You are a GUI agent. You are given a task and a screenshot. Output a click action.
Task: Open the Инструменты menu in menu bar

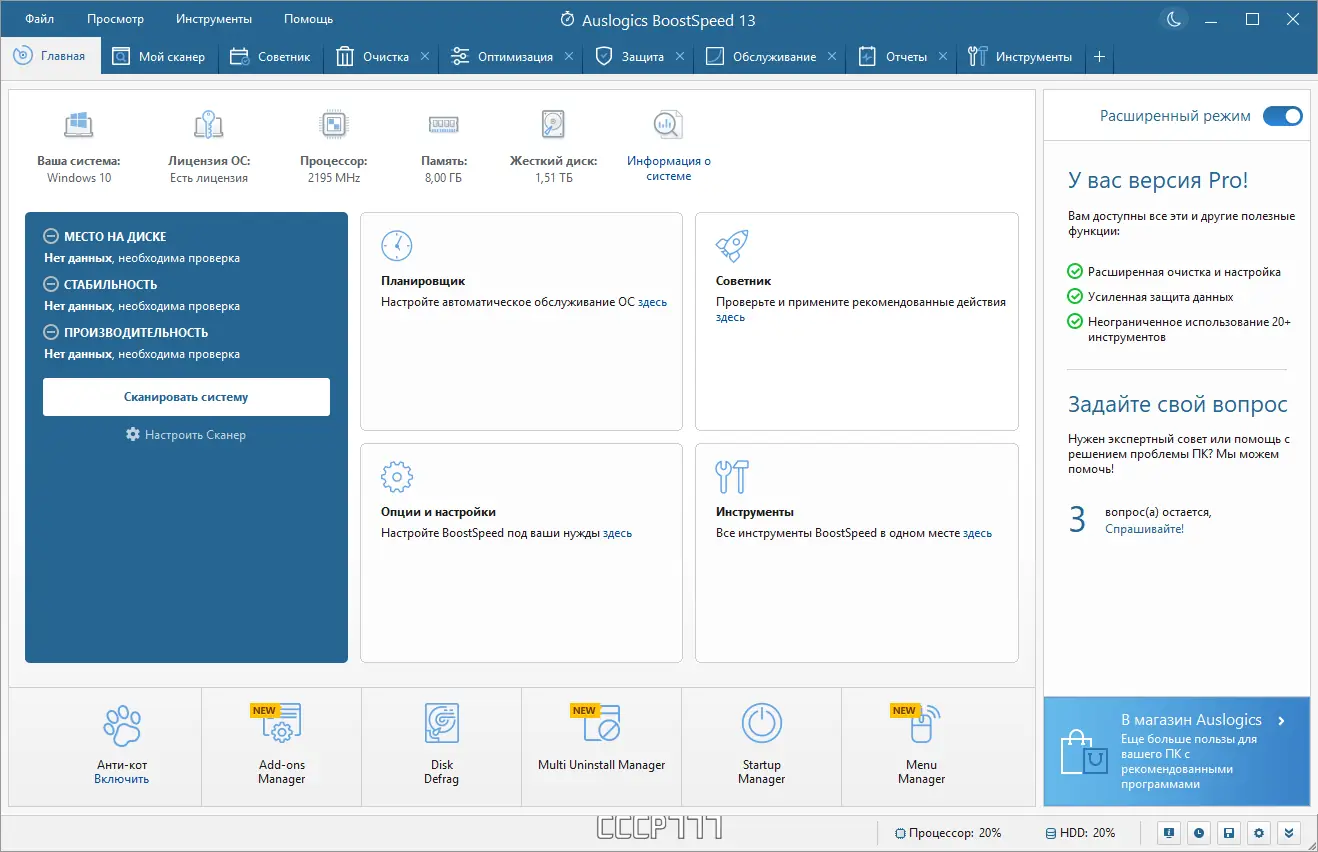pyautogui.click(x=214, y=19)
